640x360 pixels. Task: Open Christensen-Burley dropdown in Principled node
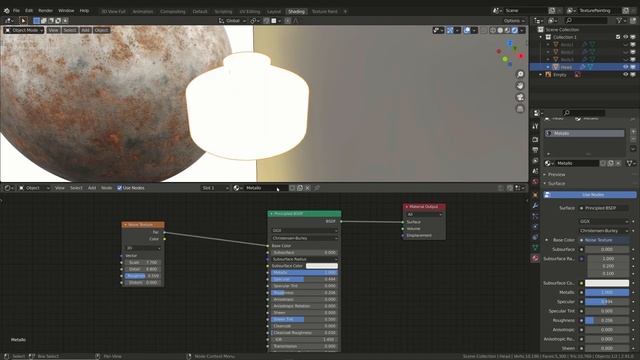pos(304,238)
